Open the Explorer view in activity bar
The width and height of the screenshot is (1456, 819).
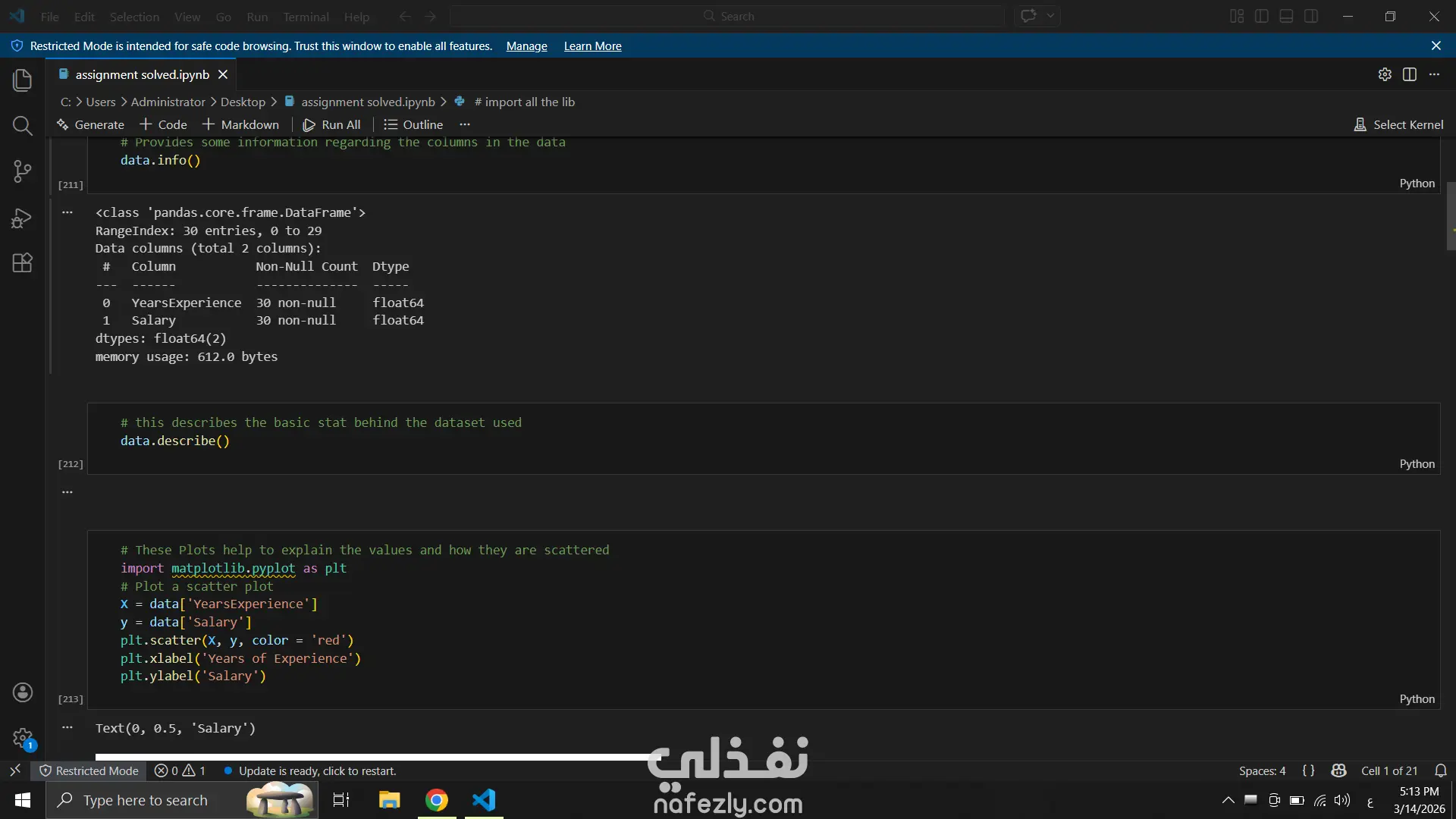(22, 80)
